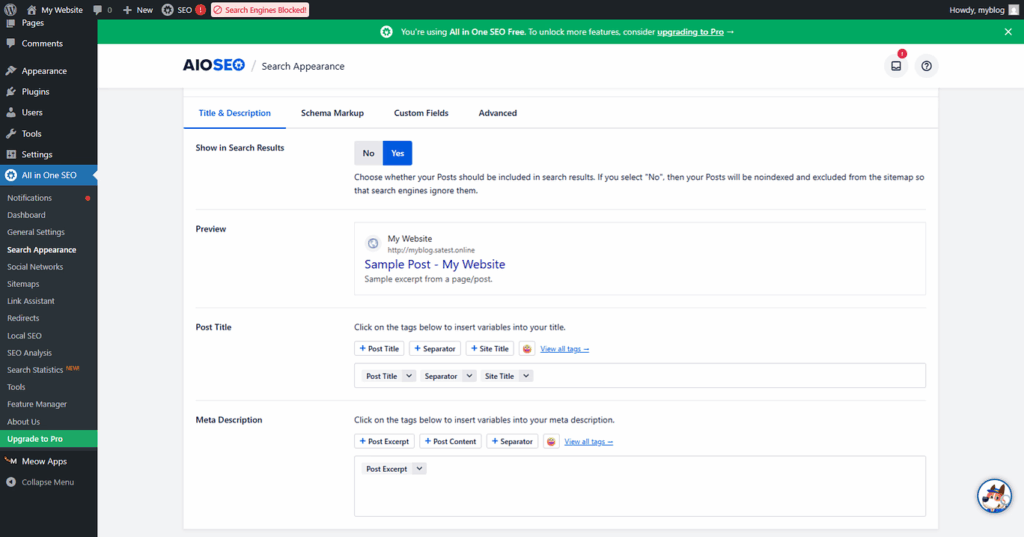Click View all tags under Post Title
This screenshot has height=537, width=1024.
click(564, 349)
